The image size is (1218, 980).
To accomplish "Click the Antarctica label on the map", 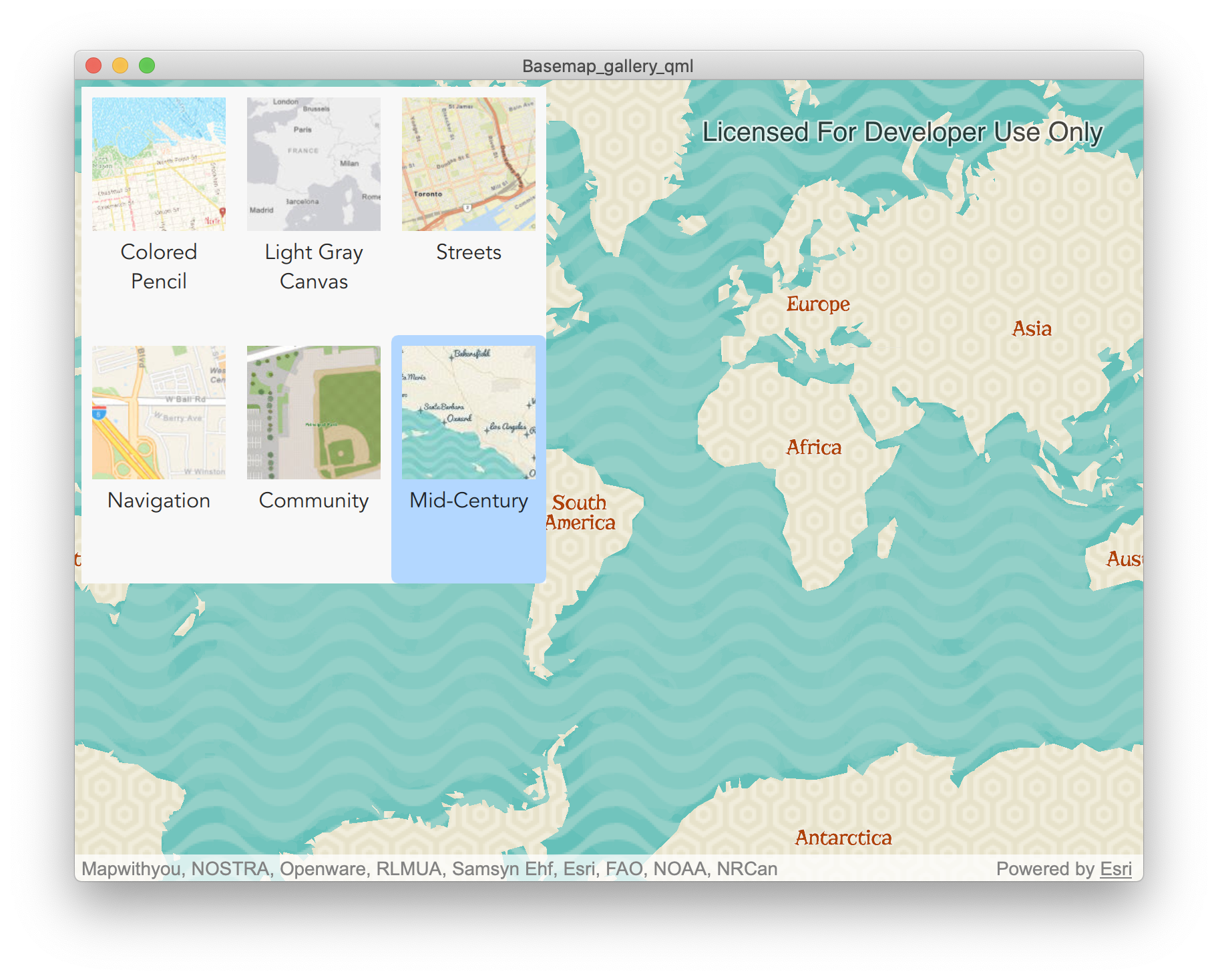I will (843, 838).
